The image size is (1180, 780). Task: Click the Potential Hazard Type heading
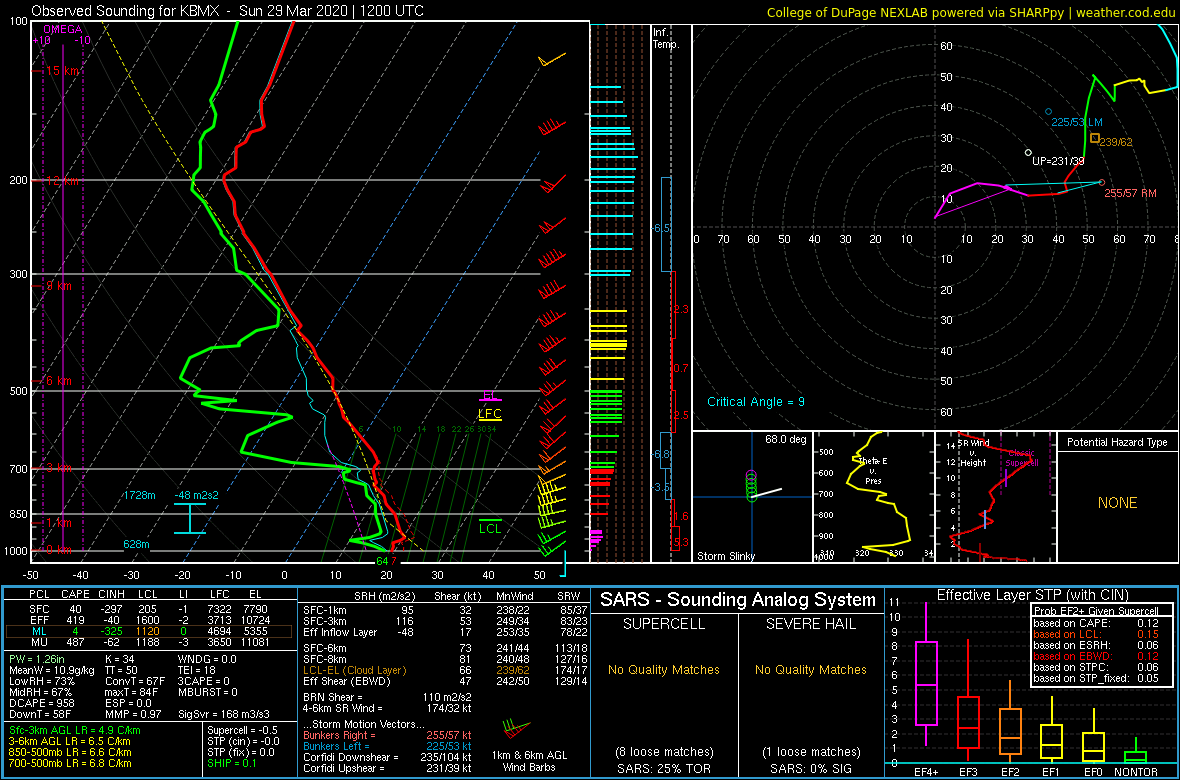click(1117, 442)
